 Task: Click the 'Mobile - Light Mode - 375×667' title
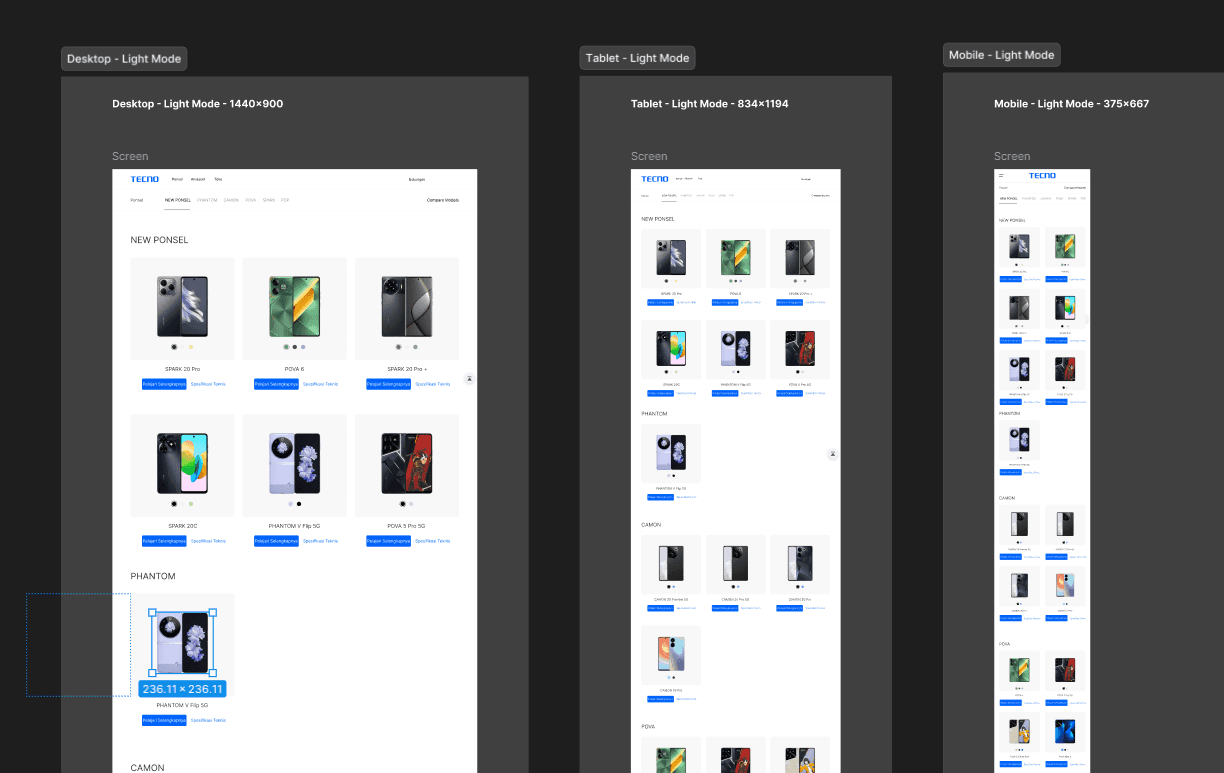tap(1072, 104)
